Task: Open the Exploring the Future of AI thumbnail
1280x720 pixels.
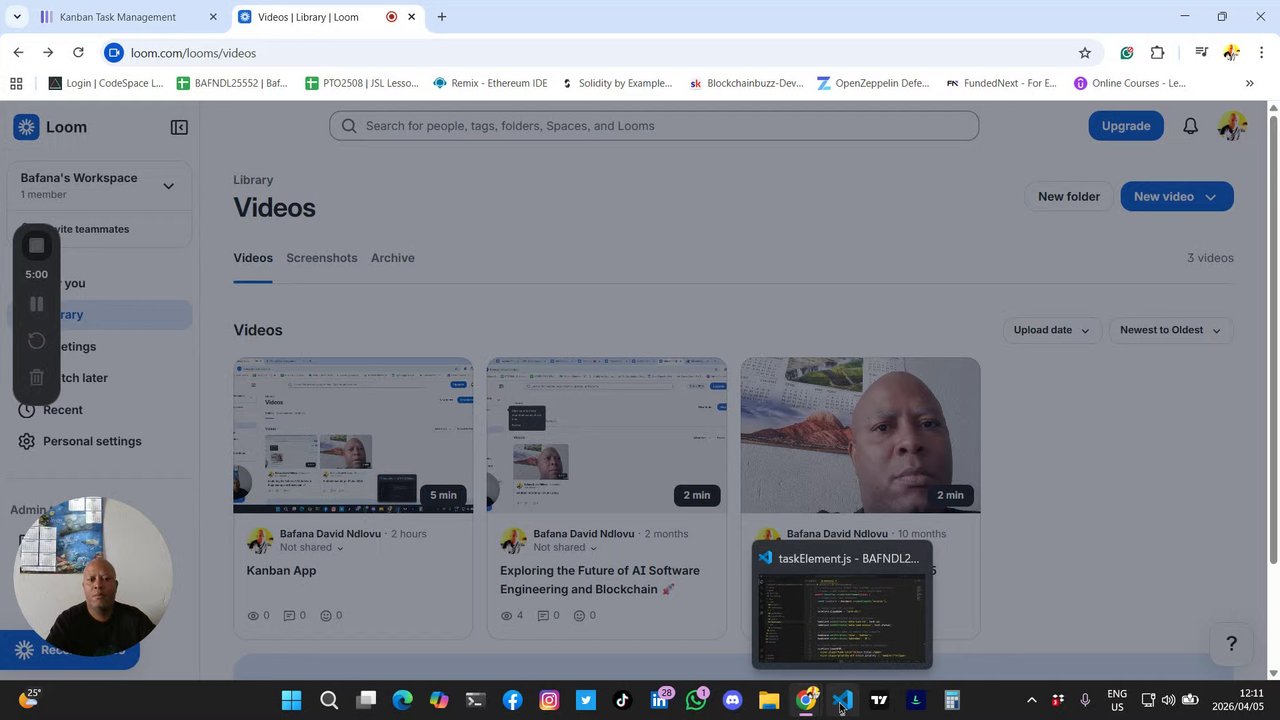Action: point(607,436)
